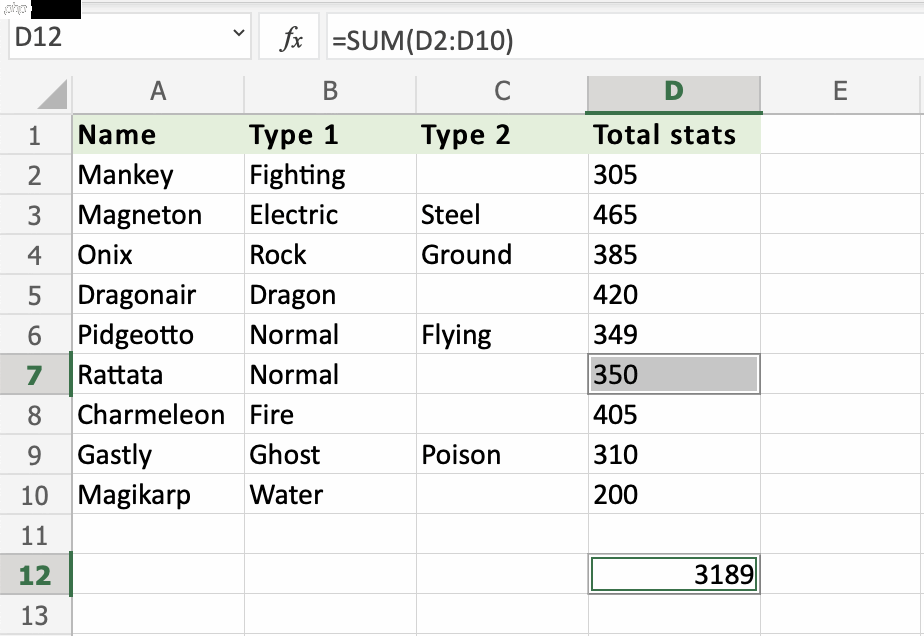Select row 3 header
Image resolution: width=924 pixels, height=636 pixels.
[x=35, y=215]
